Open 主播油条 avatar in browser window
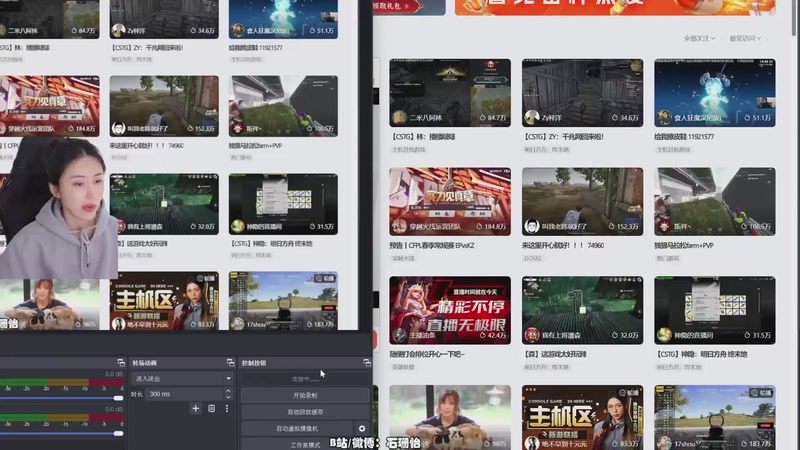Viewport: 800px width, 450px height. pyautogui.click(x=399, y=335)
